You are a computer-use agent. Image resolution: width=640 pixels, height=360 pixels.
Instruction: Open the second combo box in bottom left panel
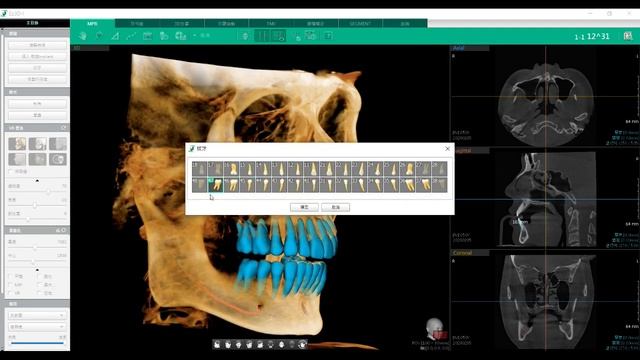37,327
